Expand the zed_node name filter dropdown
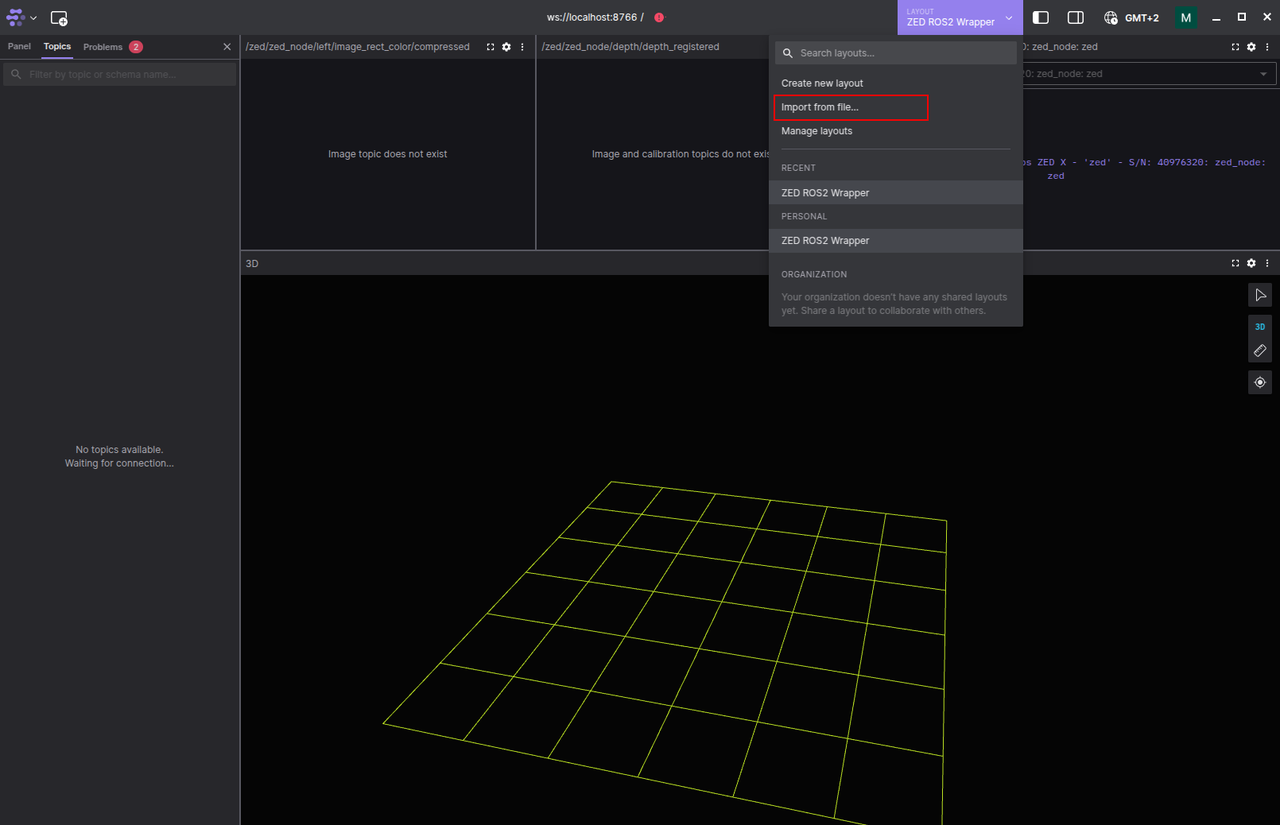Screen dimensions: 1280x825 pos(1263,74)
